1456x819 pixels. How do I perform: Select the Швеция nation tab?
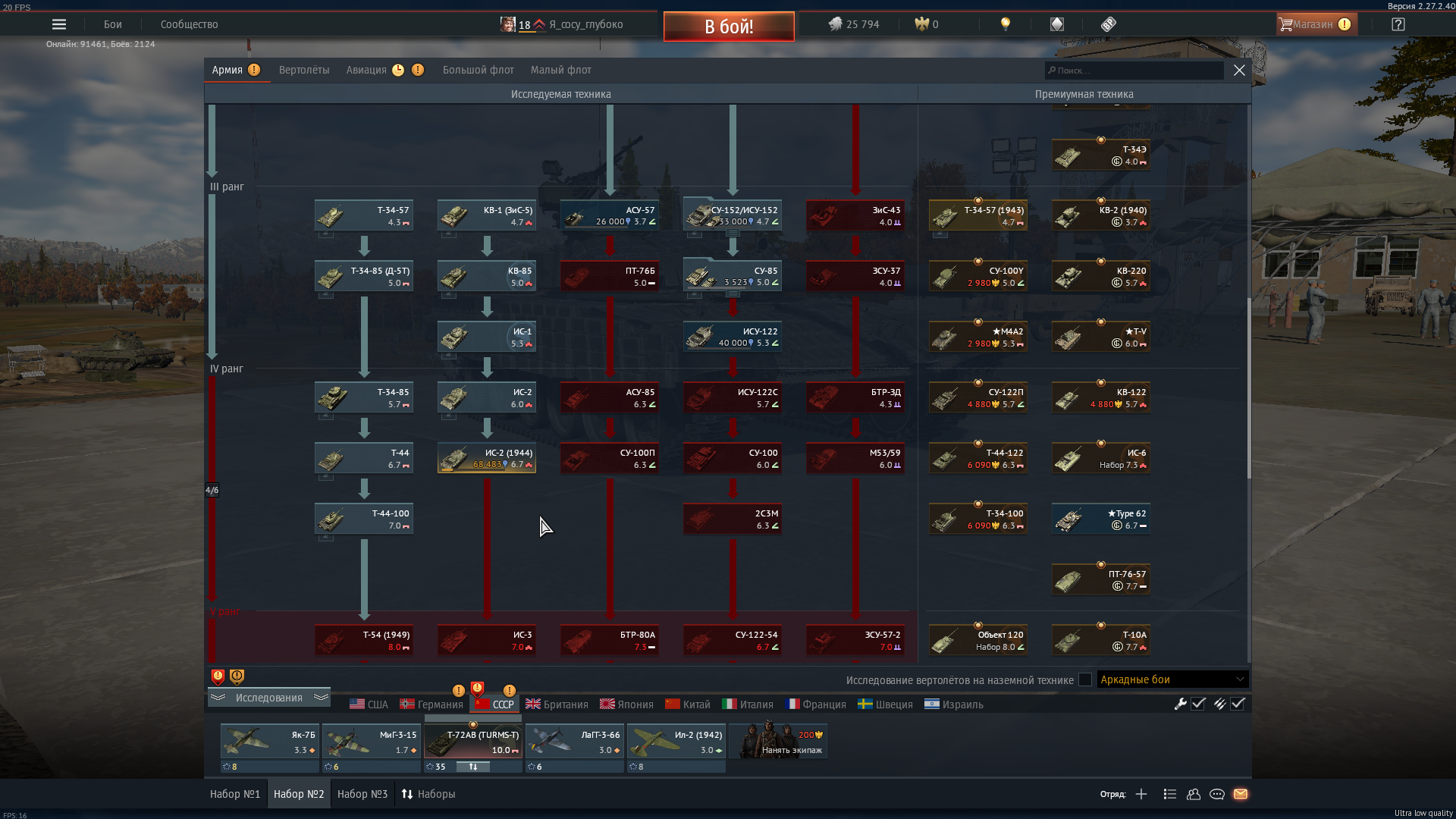885,704
